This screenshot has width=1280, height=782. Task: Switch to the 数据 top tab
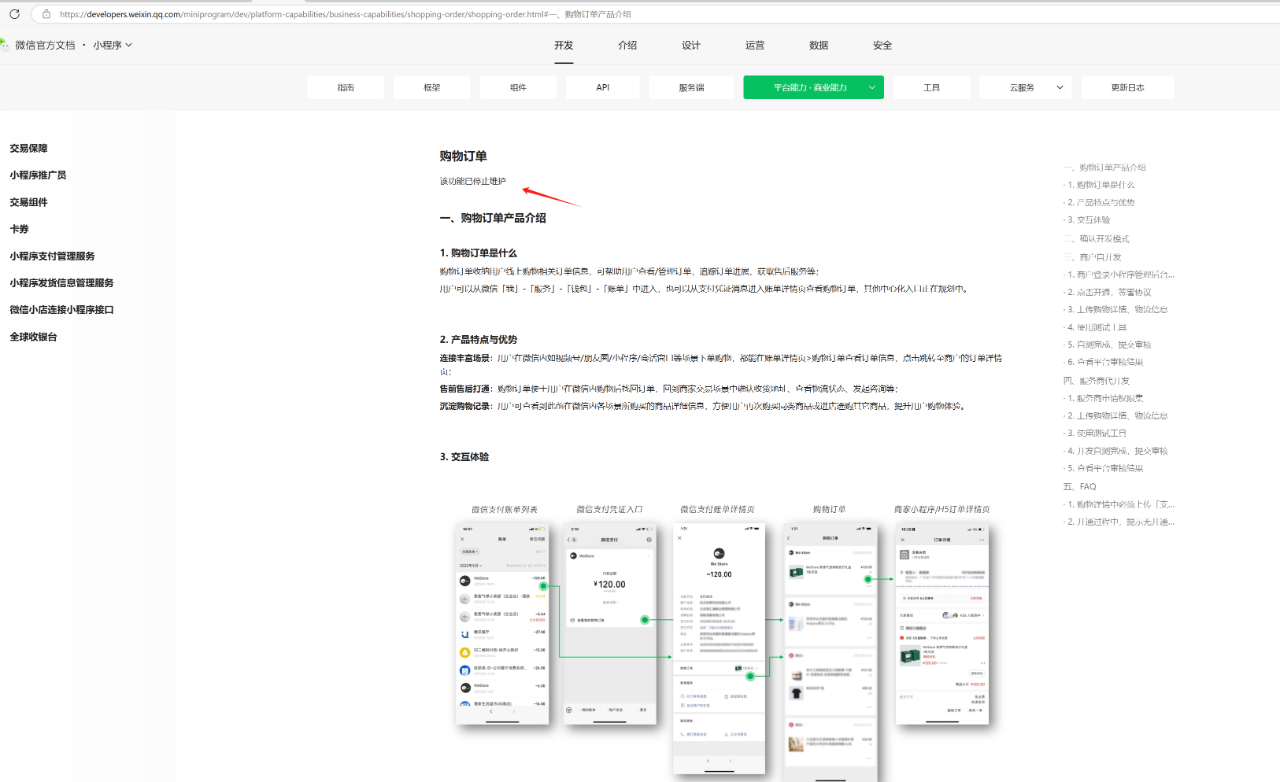(x=818, y=45)
